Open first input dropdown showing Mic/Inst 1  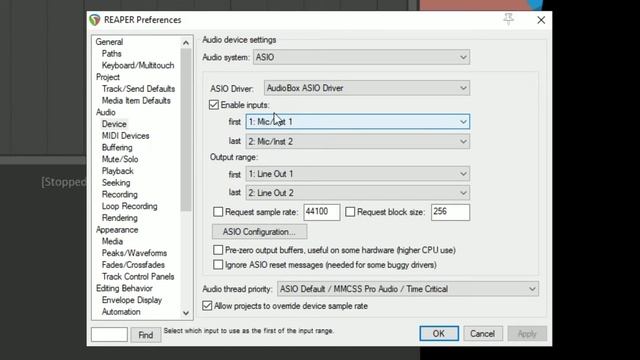pyautogui.click(x=358, y=122)
